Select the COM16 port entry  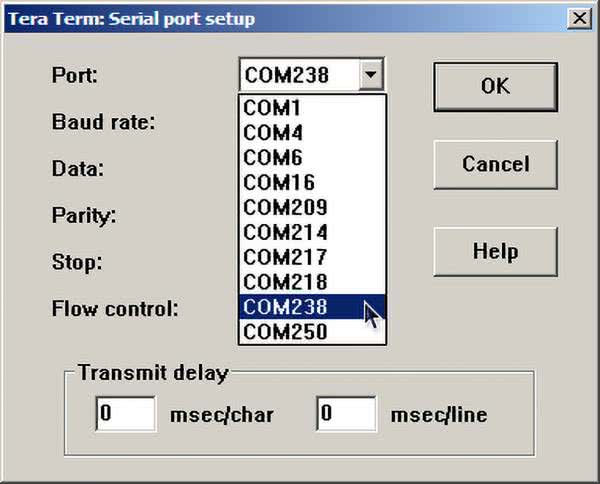(x=300, y=183)
